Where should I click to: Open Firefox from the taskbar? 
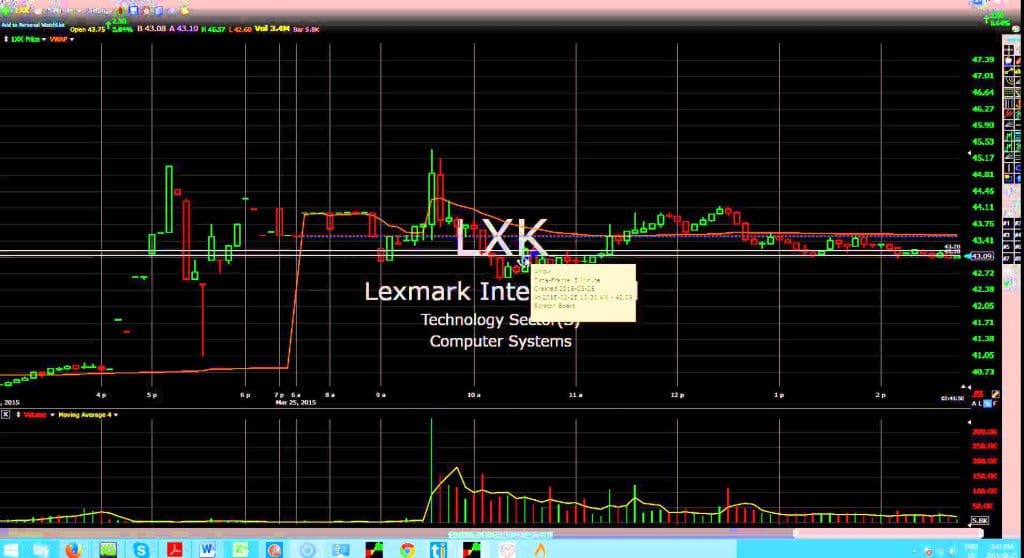[x=73, y=550]
